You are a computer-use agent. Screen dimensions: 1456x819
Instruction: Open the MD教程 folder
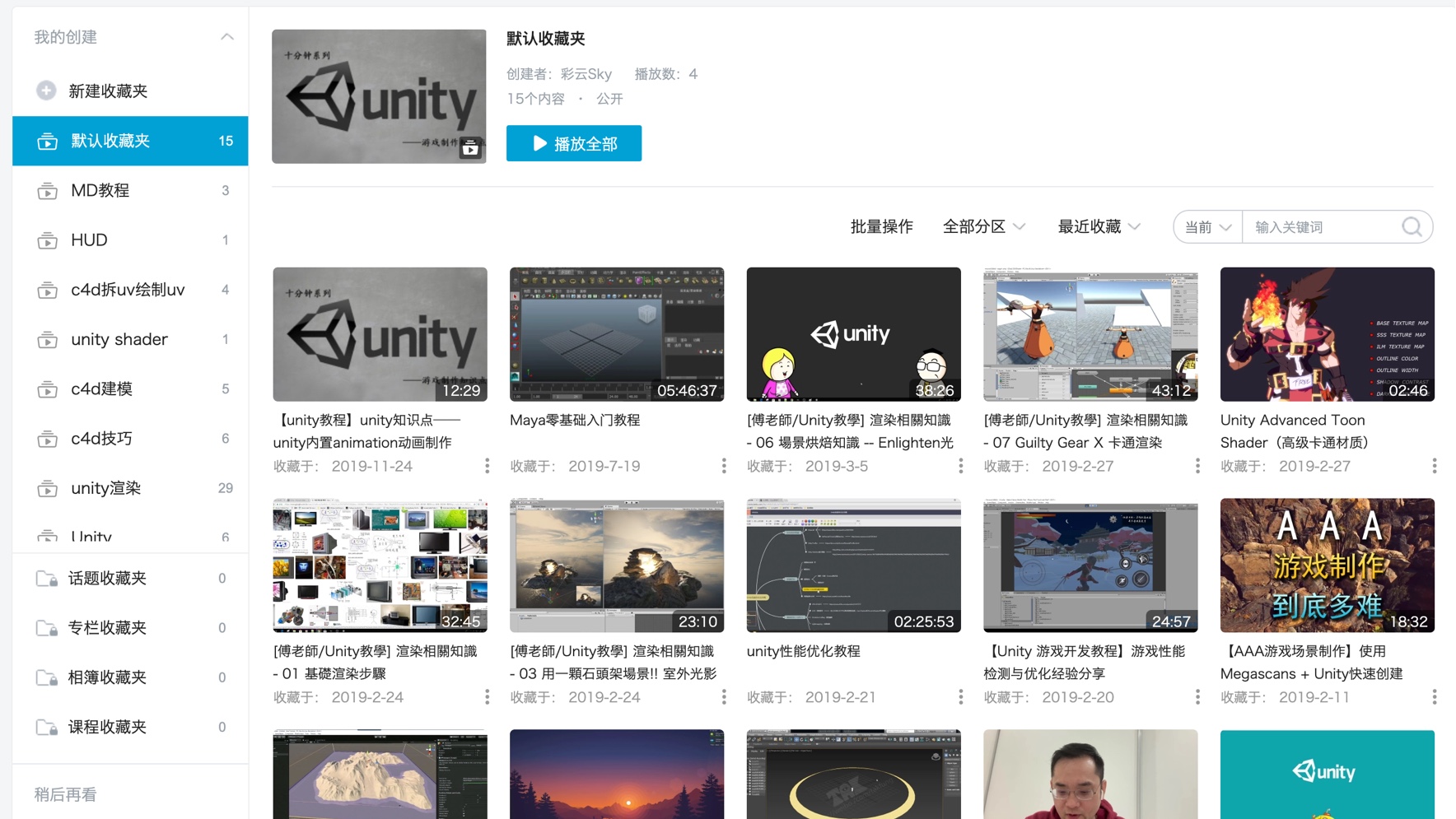(x=130, y=191)
